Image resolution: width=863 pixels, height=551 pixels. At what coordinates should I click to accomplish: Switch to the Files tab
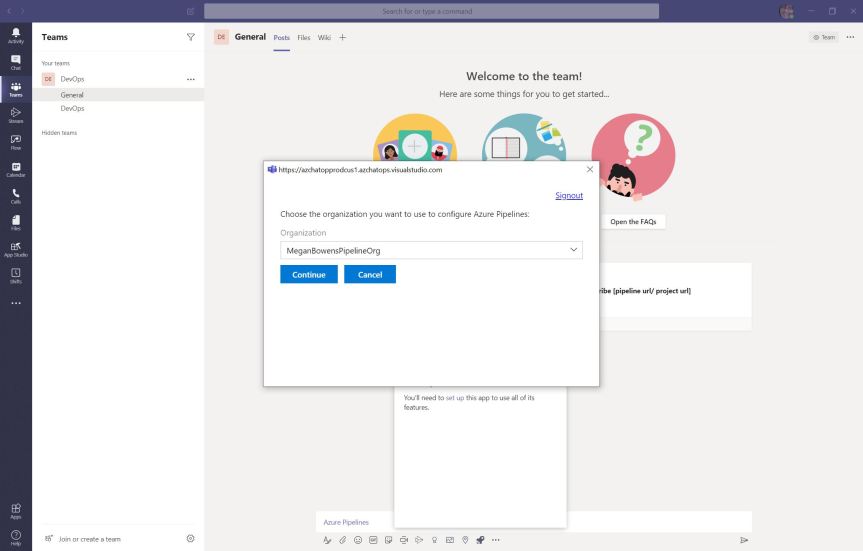[x=304, y=37]
